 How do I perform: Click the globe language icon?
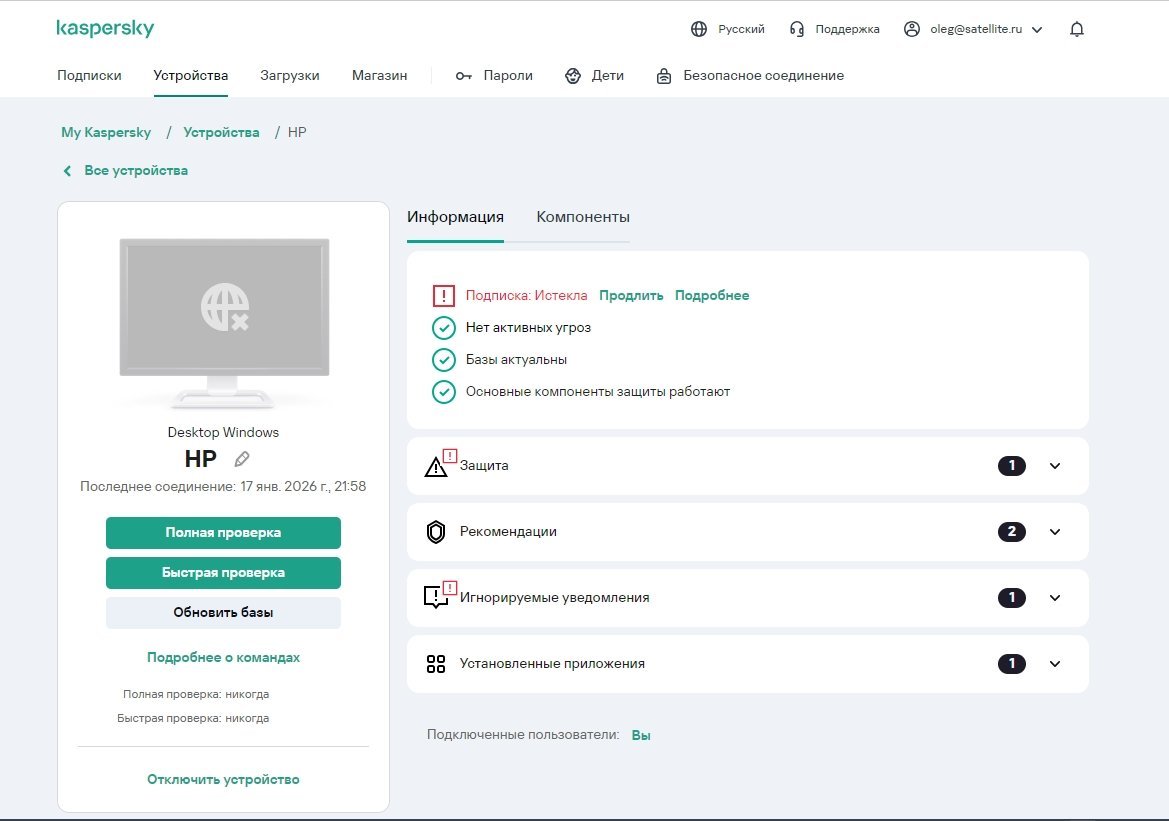(699, 29)
